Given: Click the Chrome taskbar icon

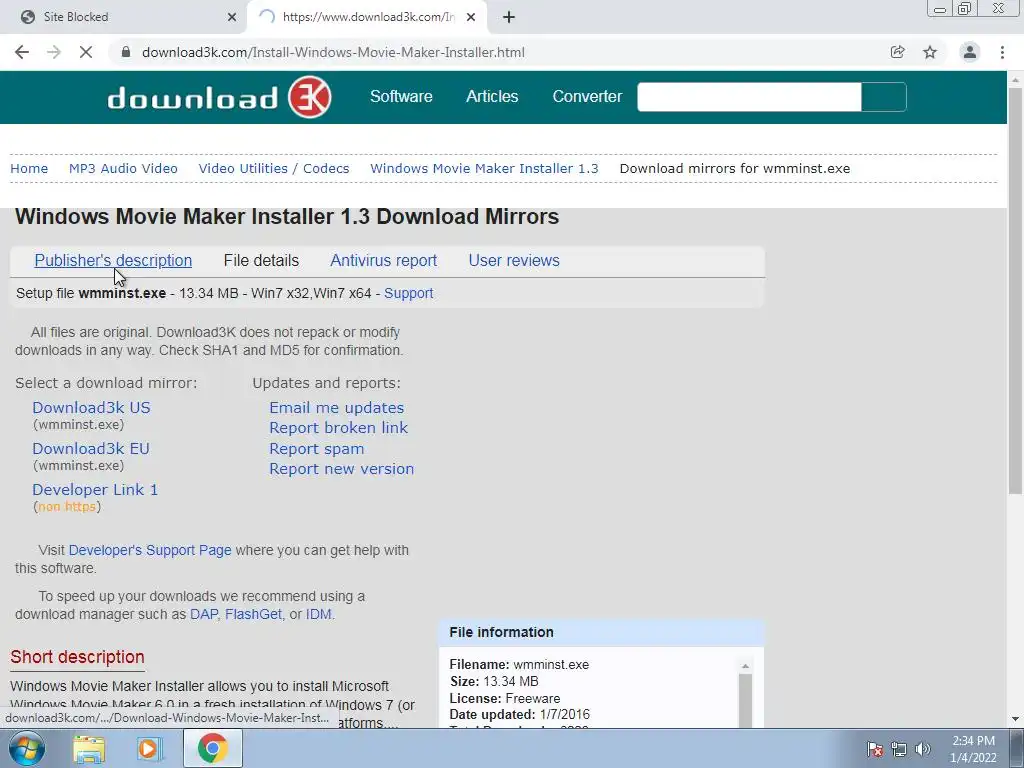Looking at the screenshot, I should coord(212,748).
